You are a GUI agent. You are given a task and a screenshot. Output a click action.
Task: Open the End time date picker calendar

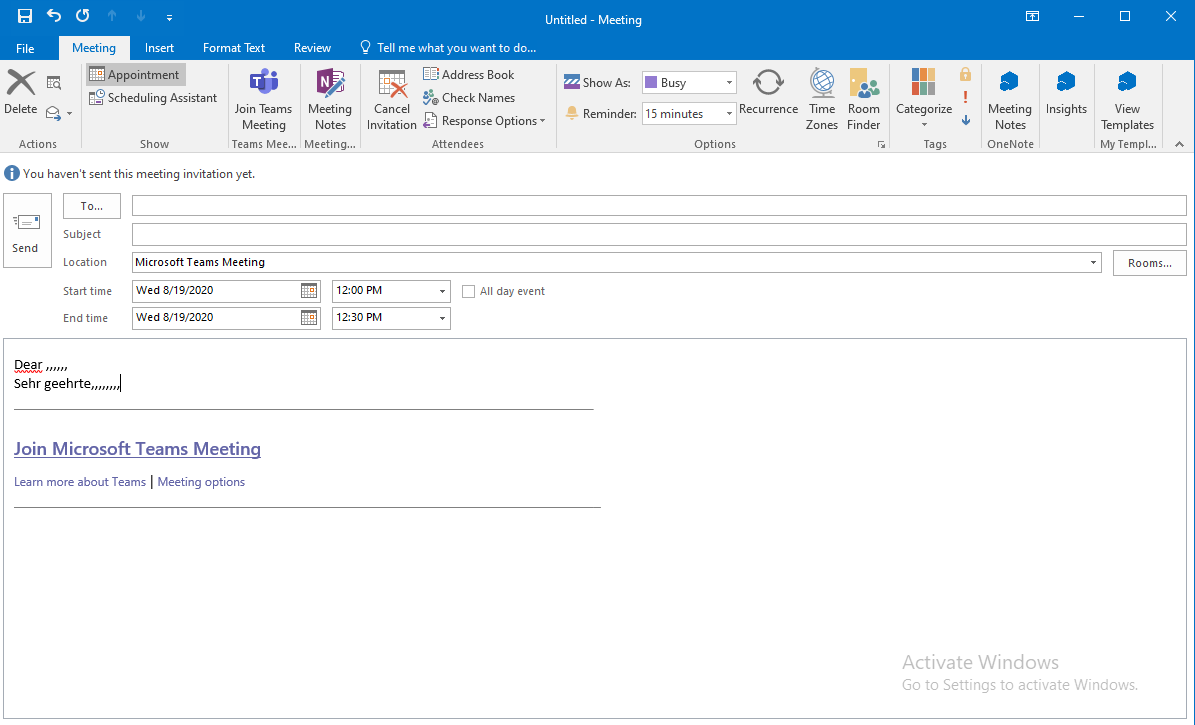(309, 318)
